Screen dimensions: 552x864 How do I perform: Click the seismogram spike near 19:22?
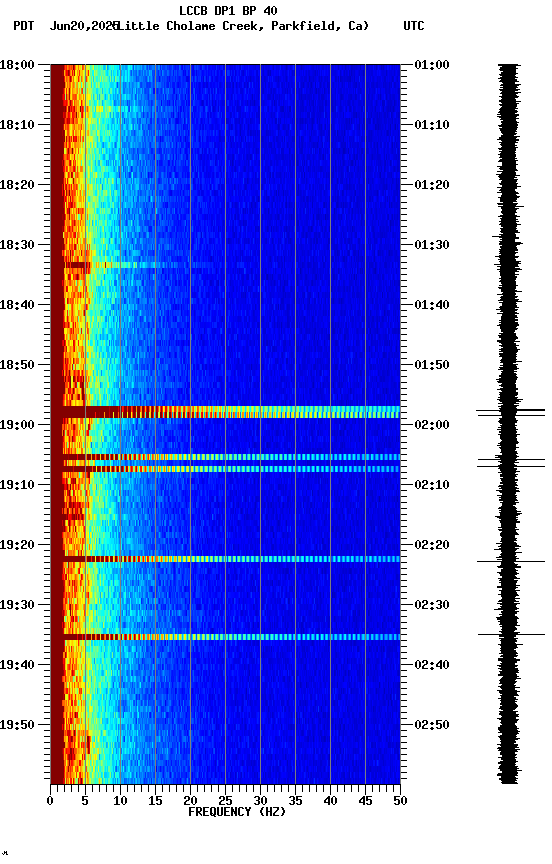[x=511, y=561]
